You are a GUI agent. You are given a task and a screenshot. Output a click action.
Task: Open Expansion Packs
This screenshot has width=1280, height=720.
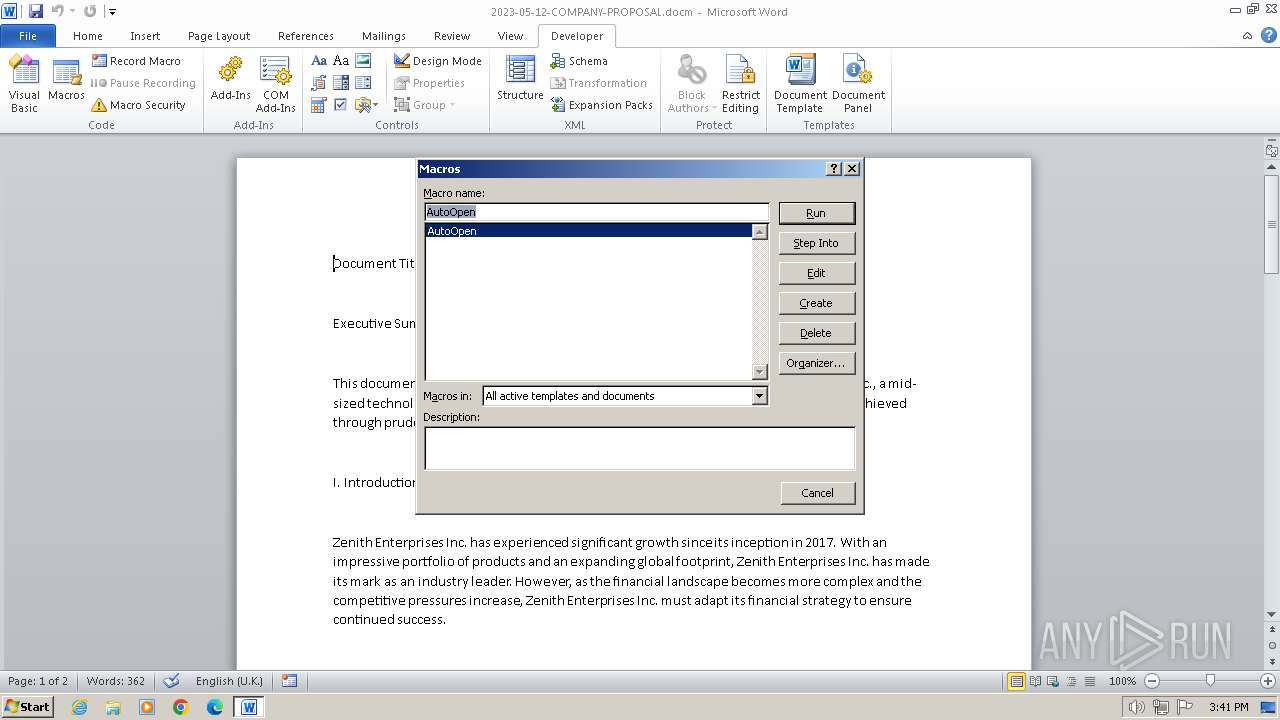point(601,105)
